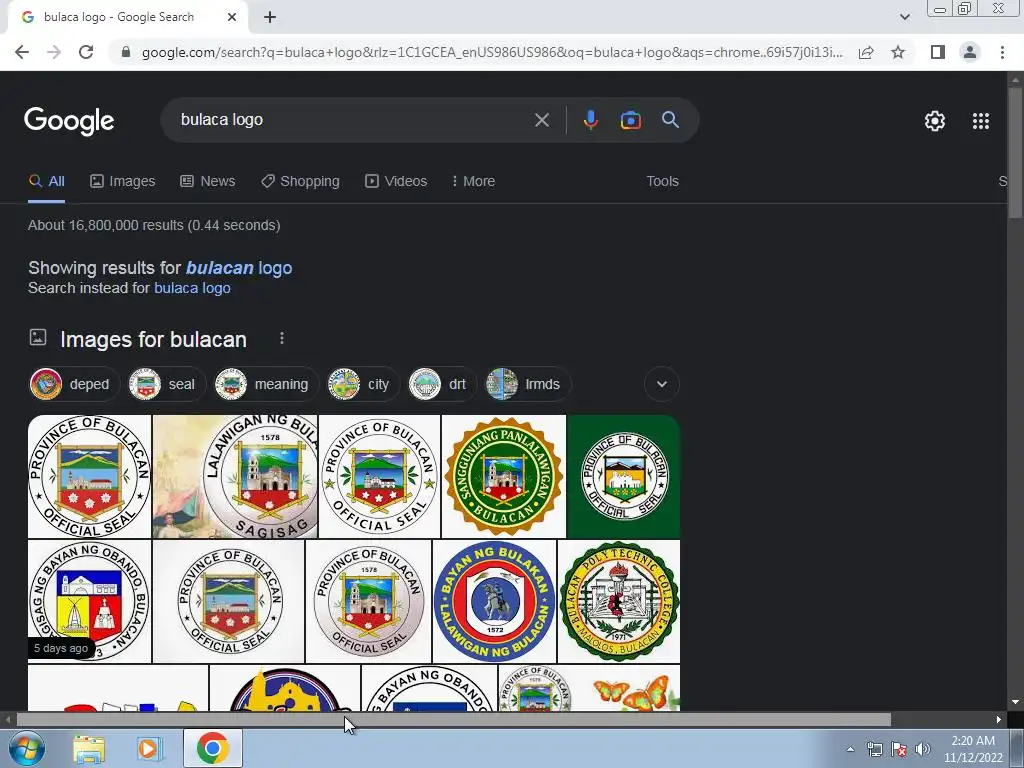Click the 'bulacan logo' corrected link
The height and width of the screenshot is (768, 1024).
239,268
